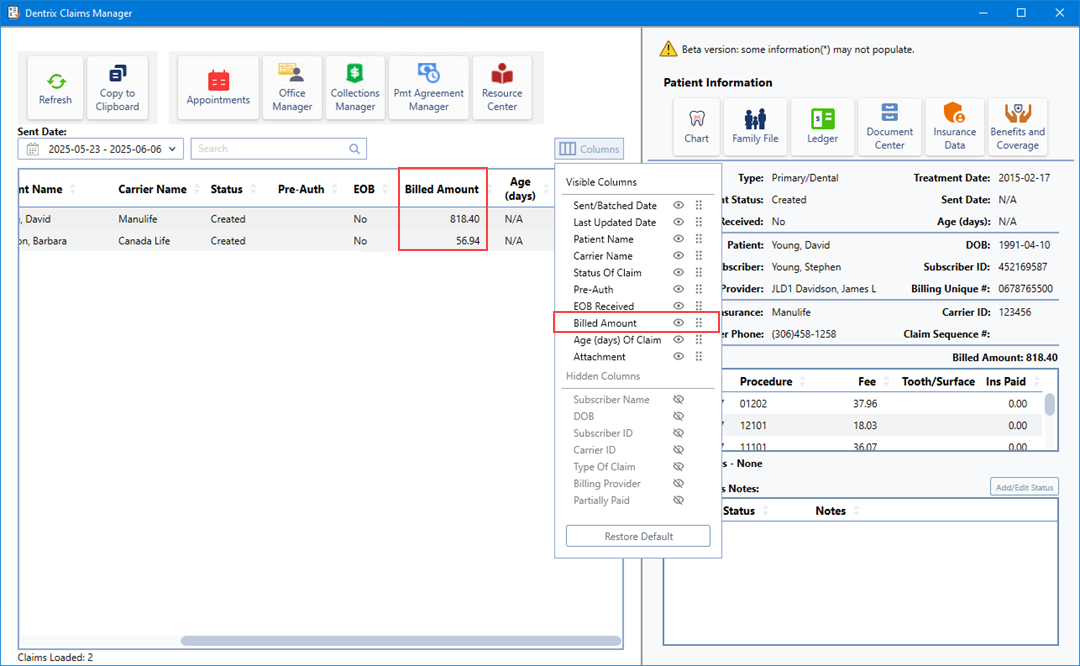Click the Restore Default button

tap(638, 536)
